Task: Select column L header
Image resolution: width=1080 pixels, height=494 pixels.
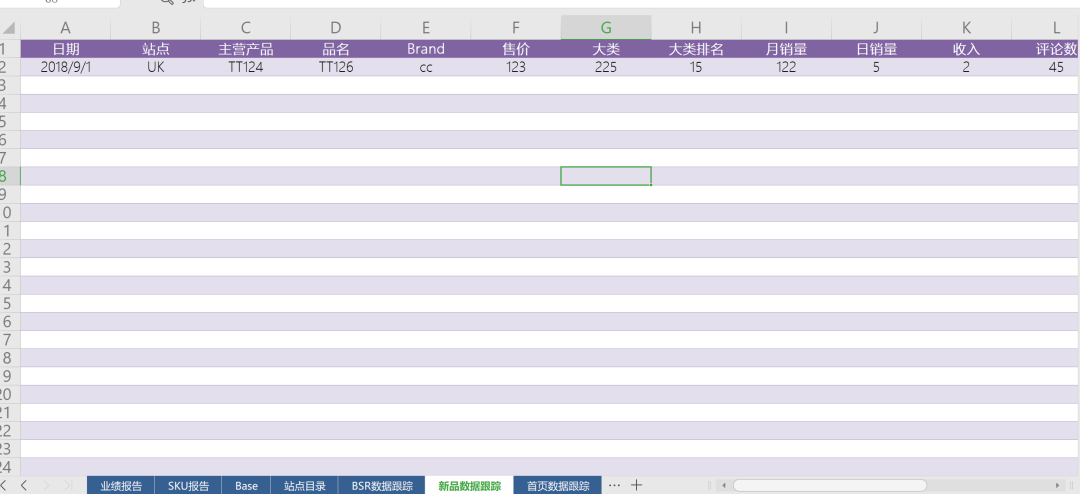Action: click(1046, 28)
